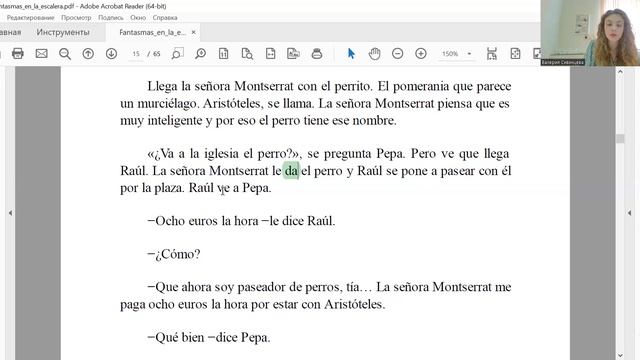Activate the selection arrow tool

pyautogui.click(x=351, y=53)
